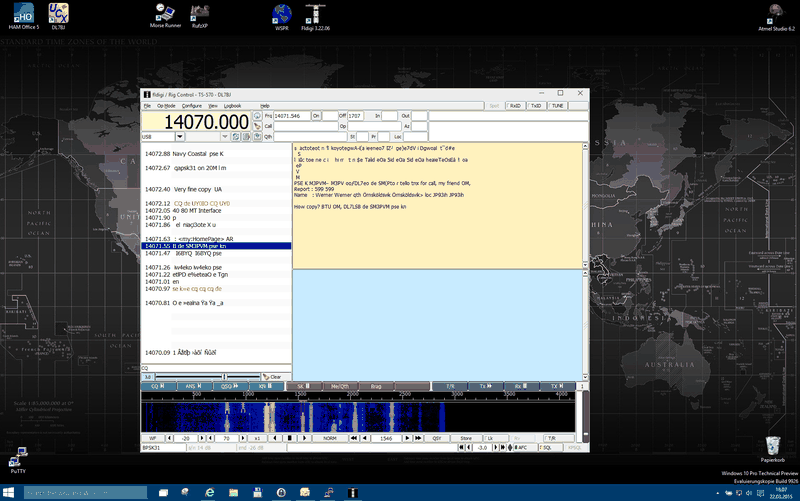Click the Clear button in signal browser
The image size is (800, 501).
point(276,377)
